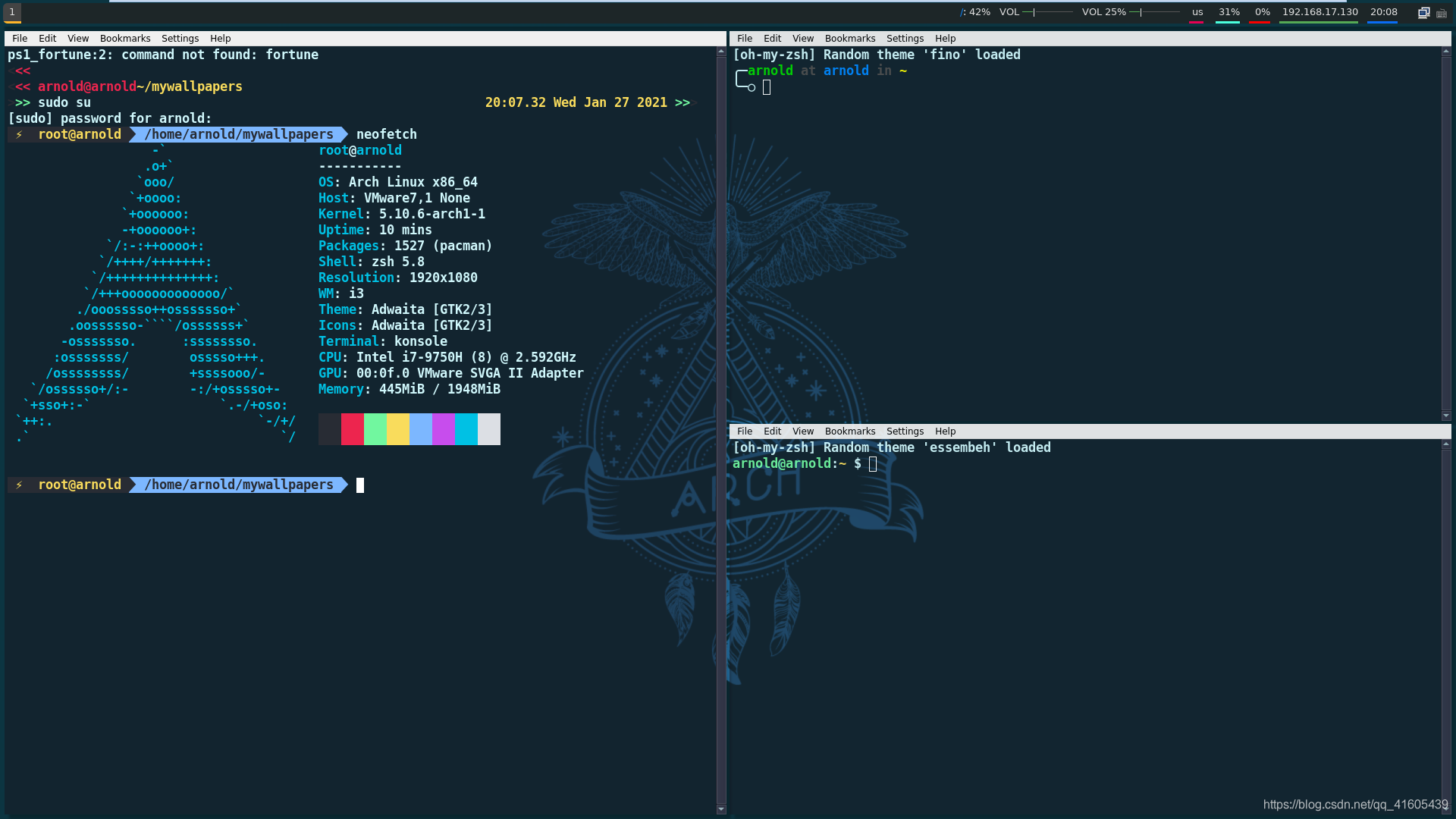
Task: Switch to i3 workspace 1
Action: (12, 12)
